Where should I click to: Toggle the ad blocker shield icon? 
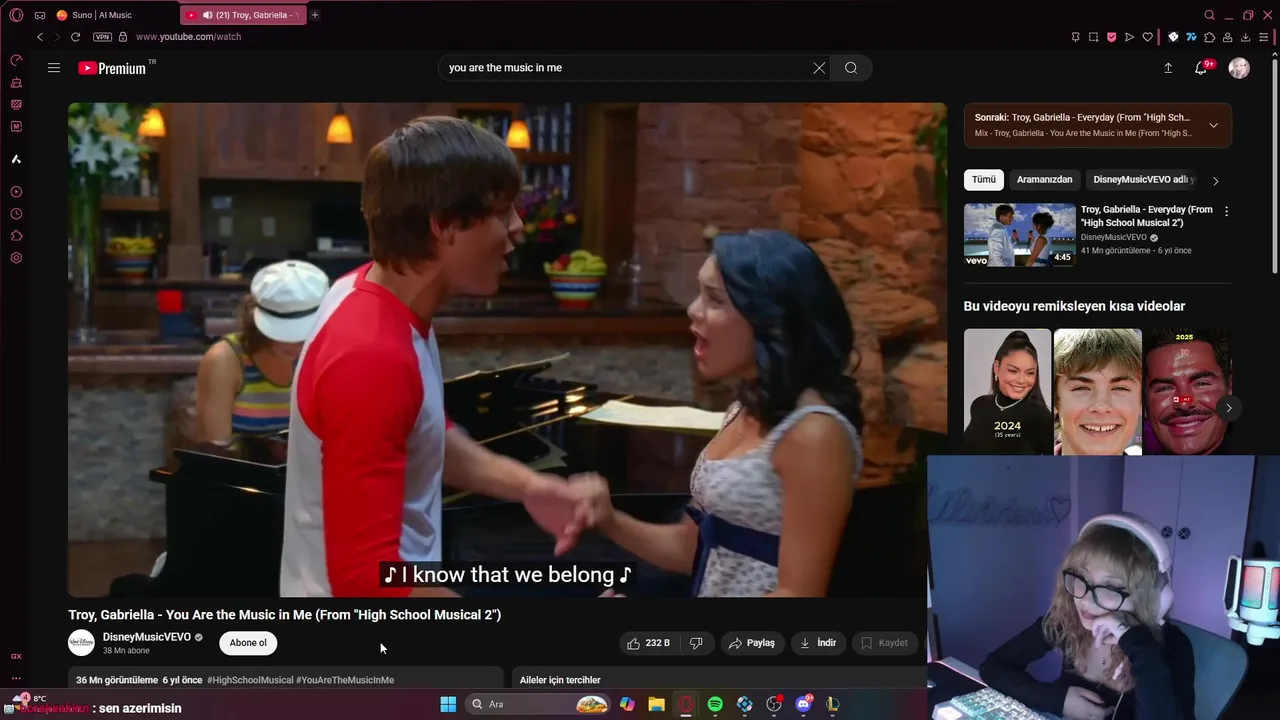(1111, 37)
